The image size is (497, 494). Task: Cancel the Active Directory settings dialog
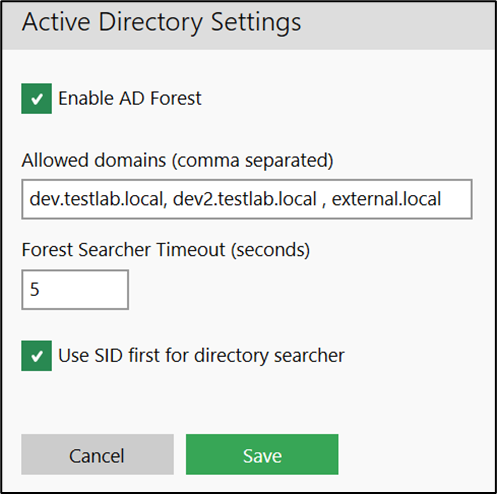point(97,454)
